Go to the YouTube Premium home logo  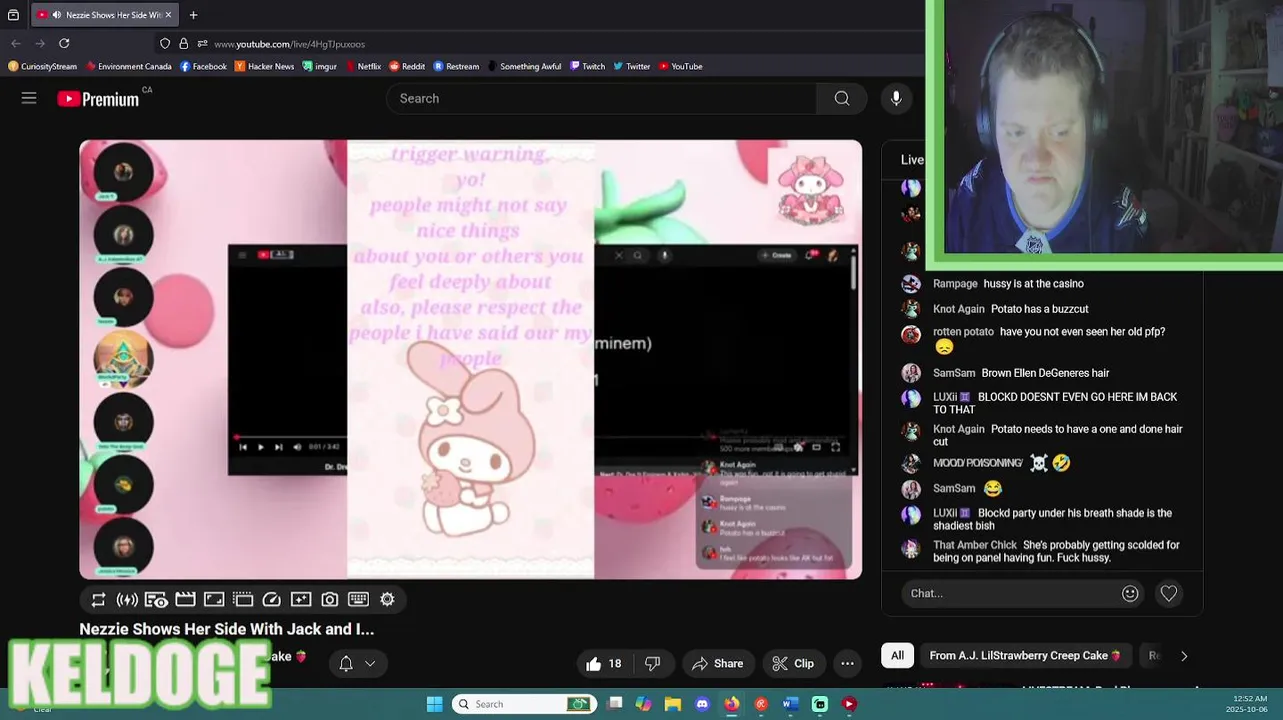[98, 98]
